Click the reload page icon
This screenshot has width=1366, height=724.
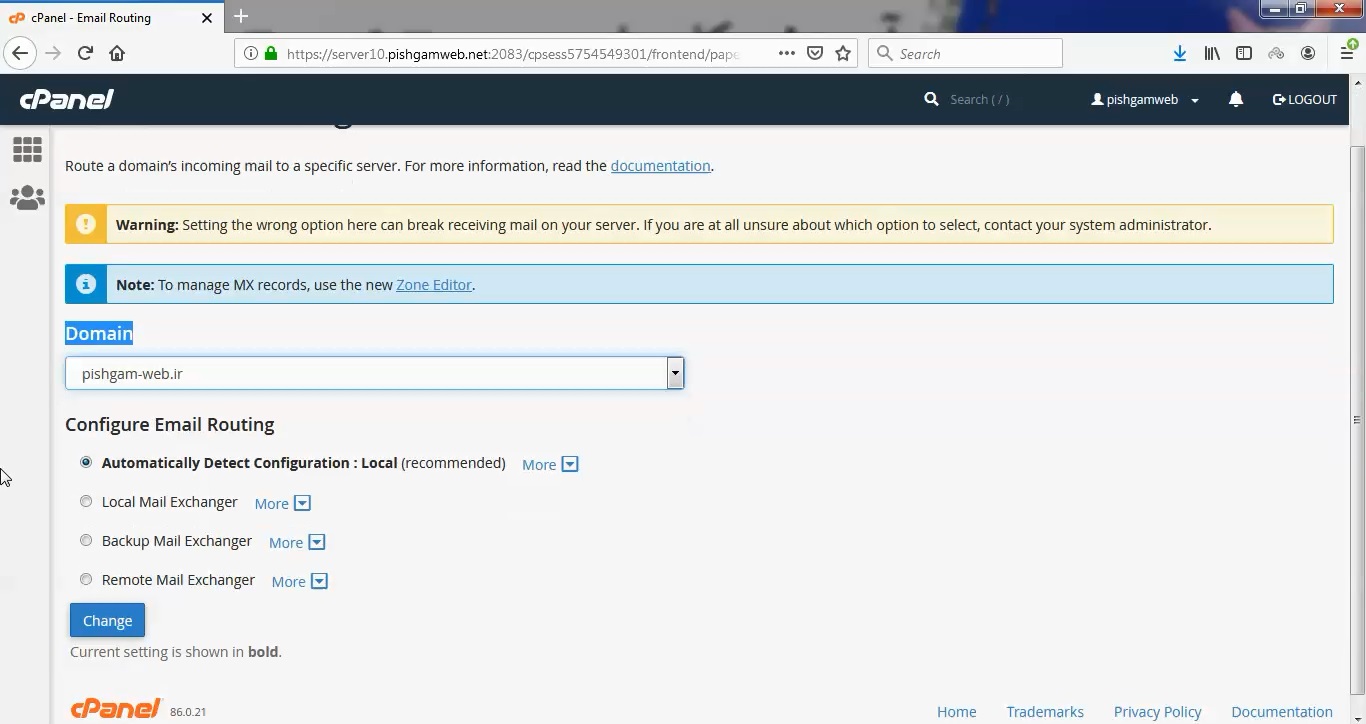tap(85, 53)
